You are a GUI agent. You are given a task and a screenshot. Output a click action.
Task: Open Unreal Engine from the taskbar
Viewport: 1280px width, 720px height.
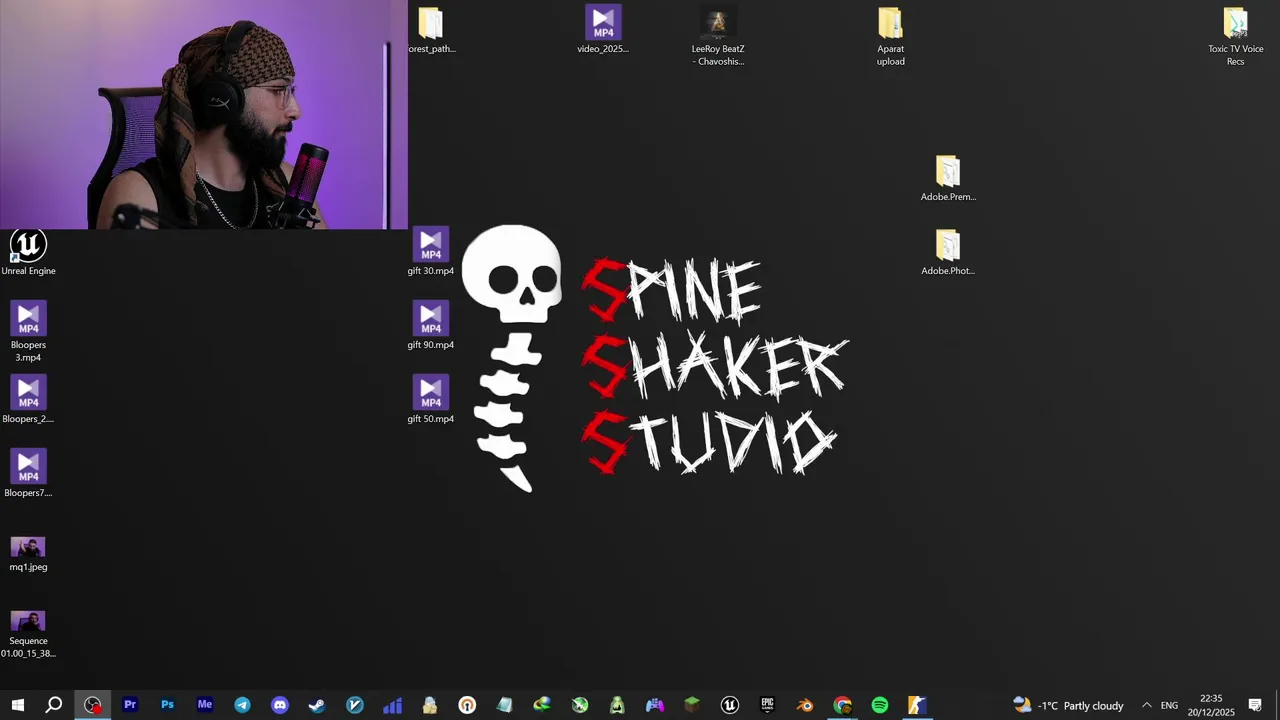[730, 705]
